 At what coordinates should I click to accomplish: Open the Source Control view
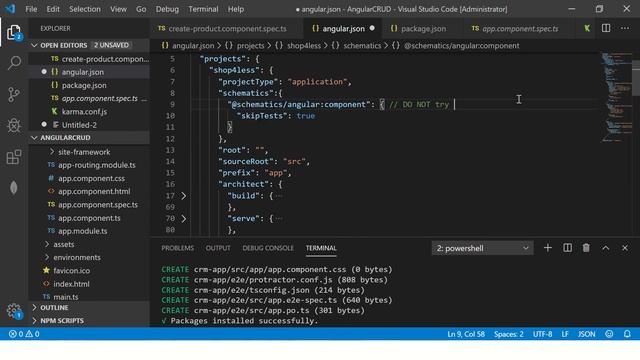(14, 94)
